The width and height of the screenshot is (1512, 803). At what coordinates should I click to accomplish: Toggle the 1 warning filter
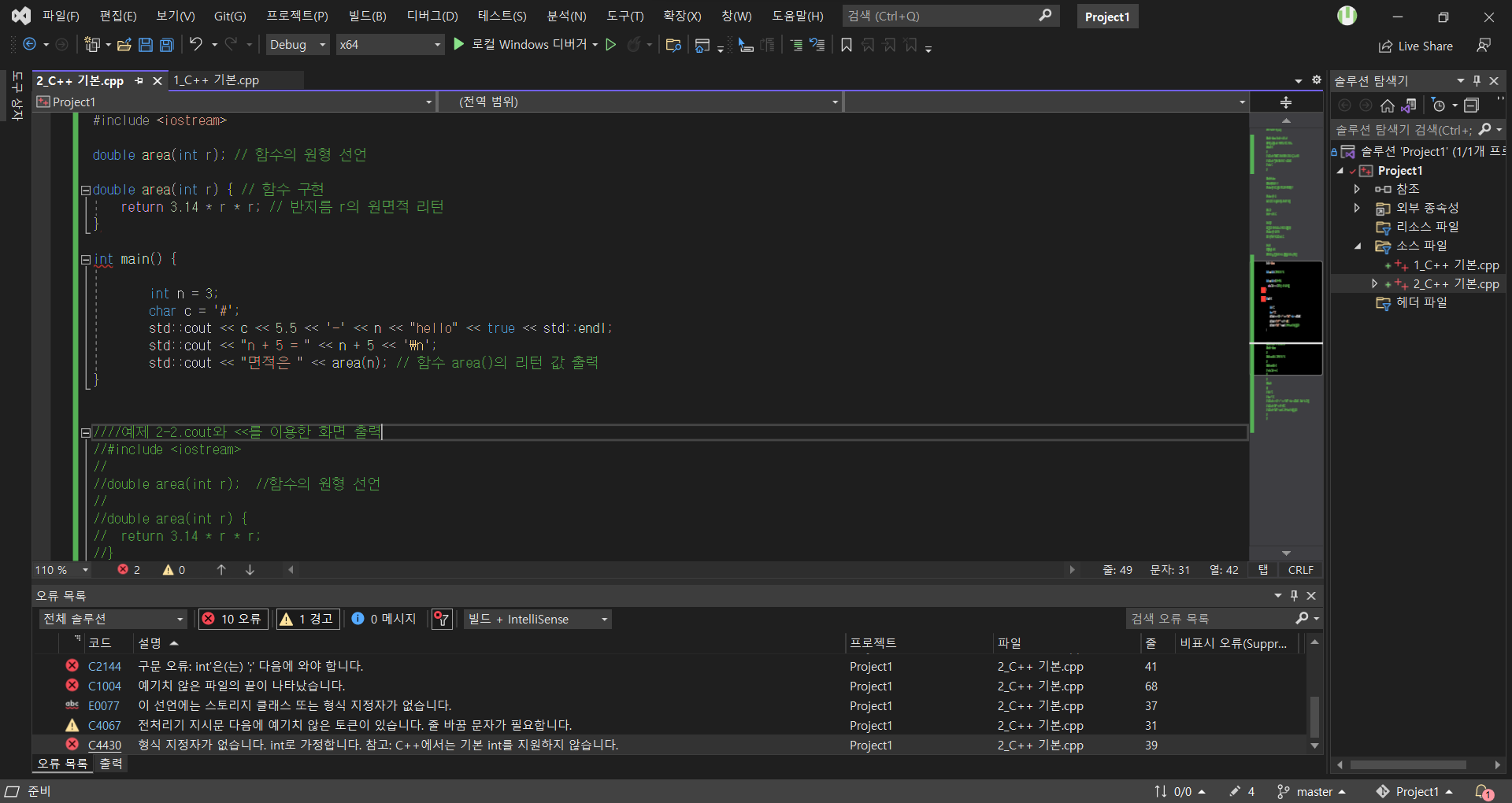307,619
